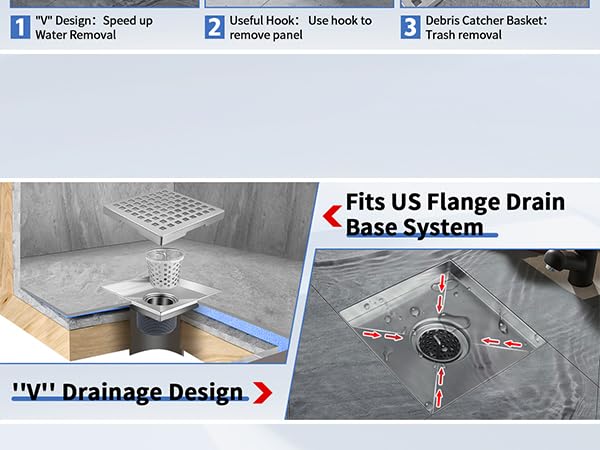
Task: Click the blue number 2 badge
Action: 215,27
